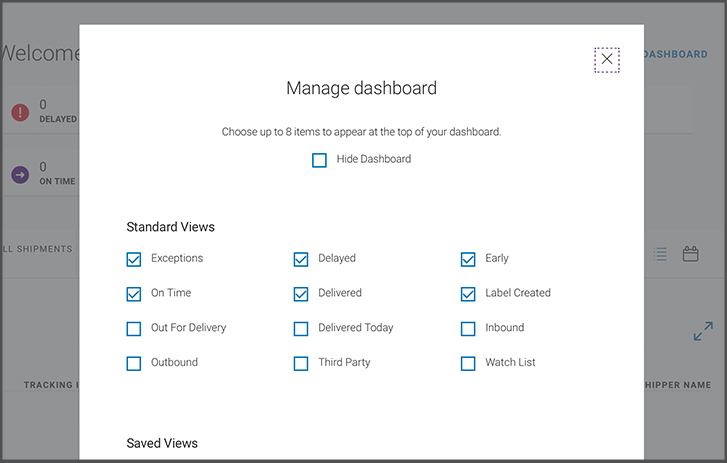727x463 pixels.
Task: Uncheck the On Time checkbox
Action: (x=134, y=294)
